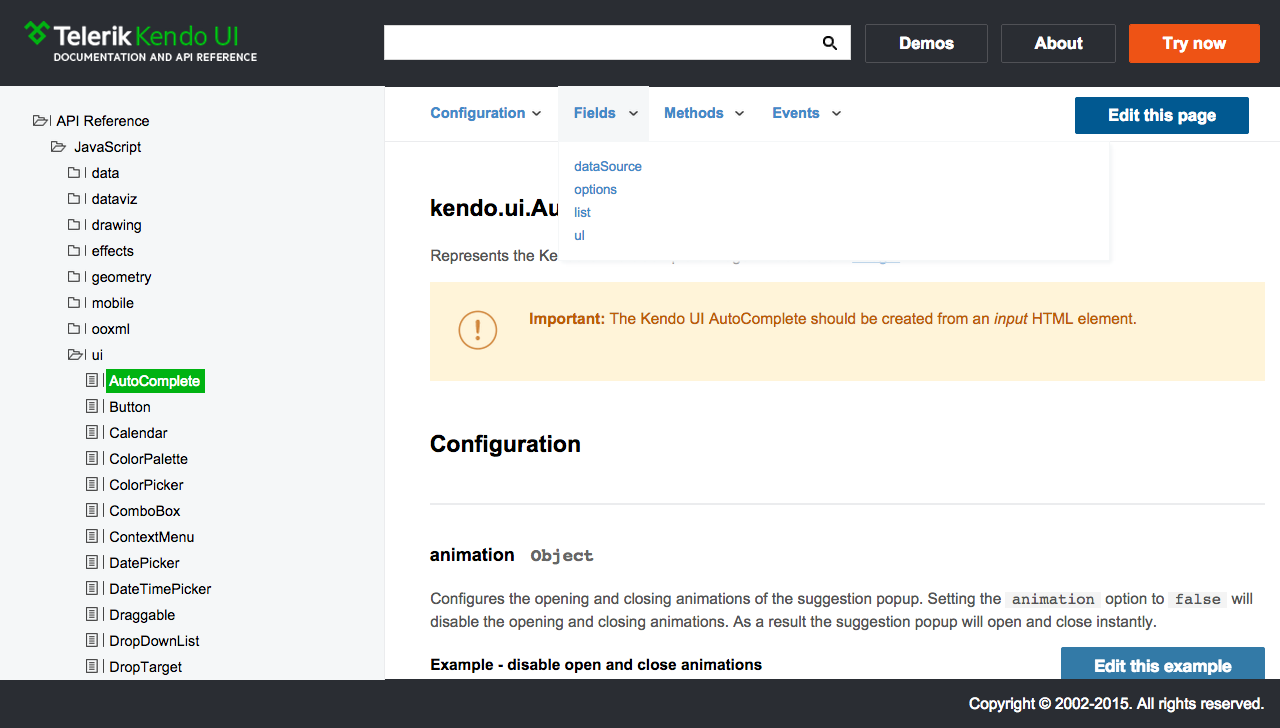Click the geometry folder icon
The width and height of the screenshot is (1280, 728).
74,277
